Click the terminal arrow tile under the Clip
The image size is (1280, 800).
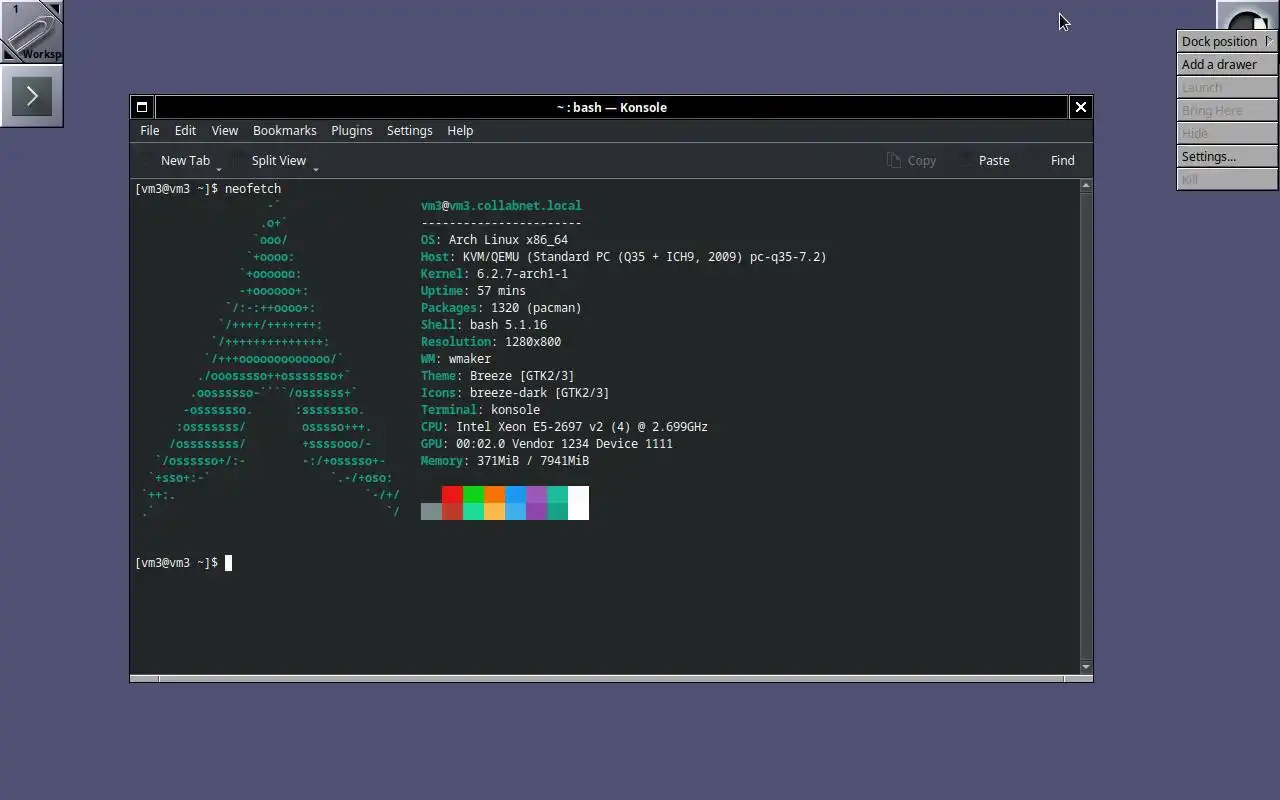click(31, 96)
